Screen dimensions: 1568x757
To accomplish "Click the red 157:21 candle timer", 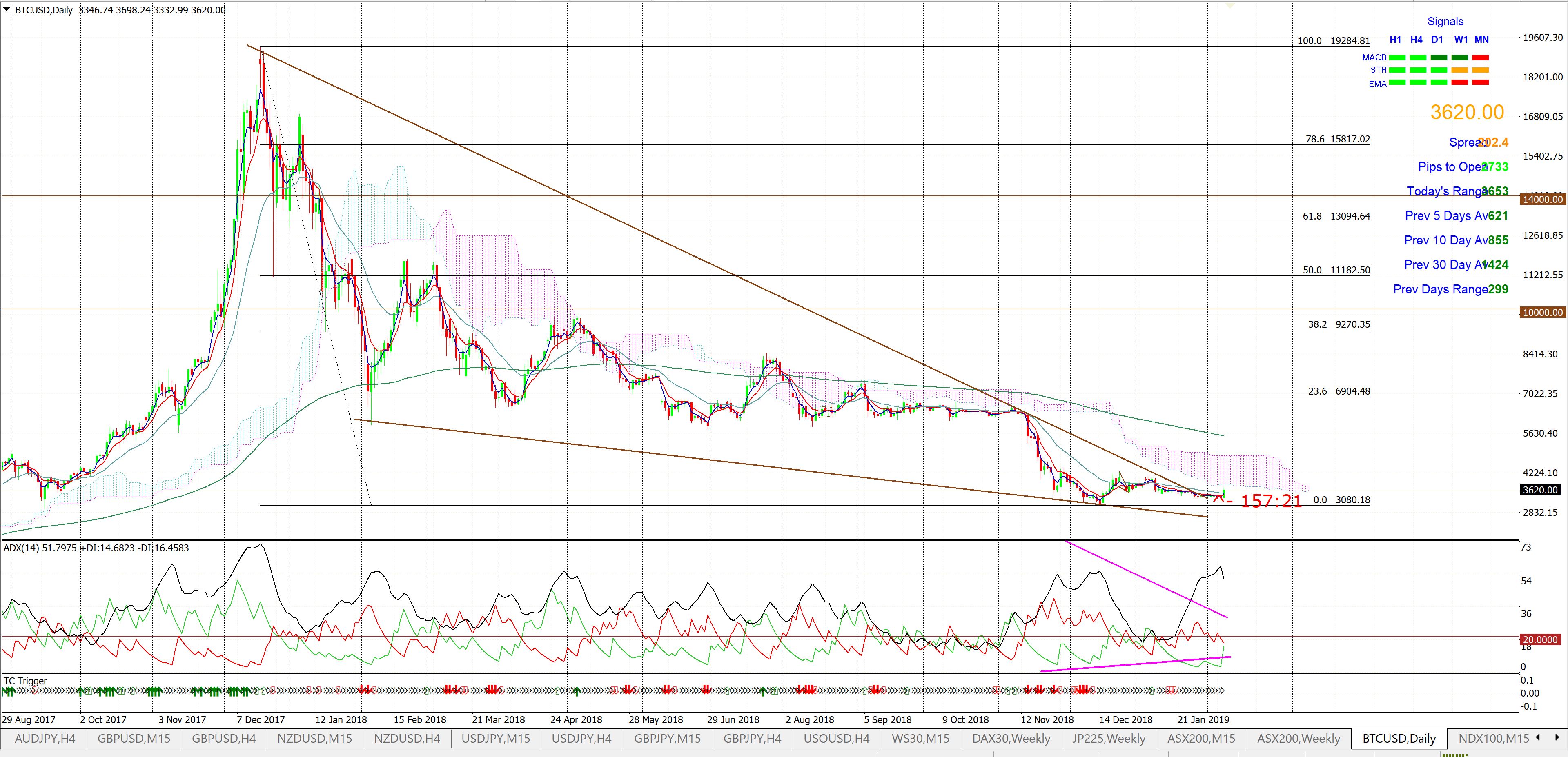I will pos(1271,502).
